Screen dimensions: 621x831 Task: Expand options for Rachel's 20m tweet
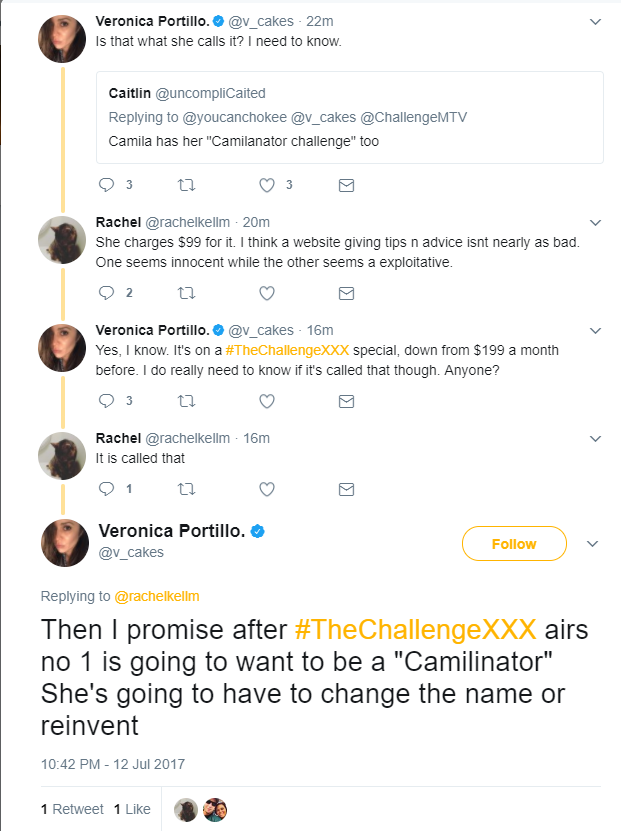[596, 223]
